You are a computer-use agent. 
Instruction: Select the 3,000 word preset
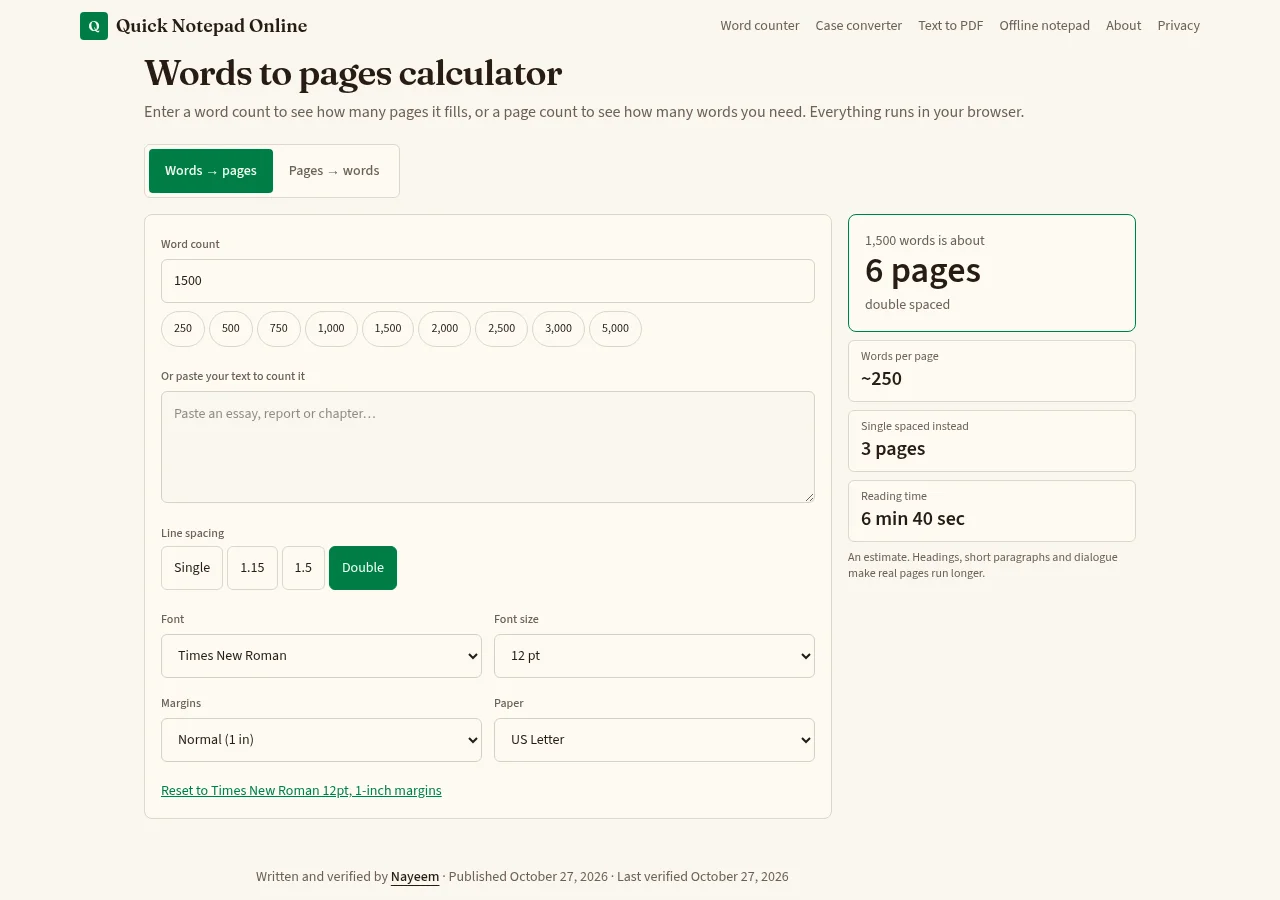tap(558, 329)
